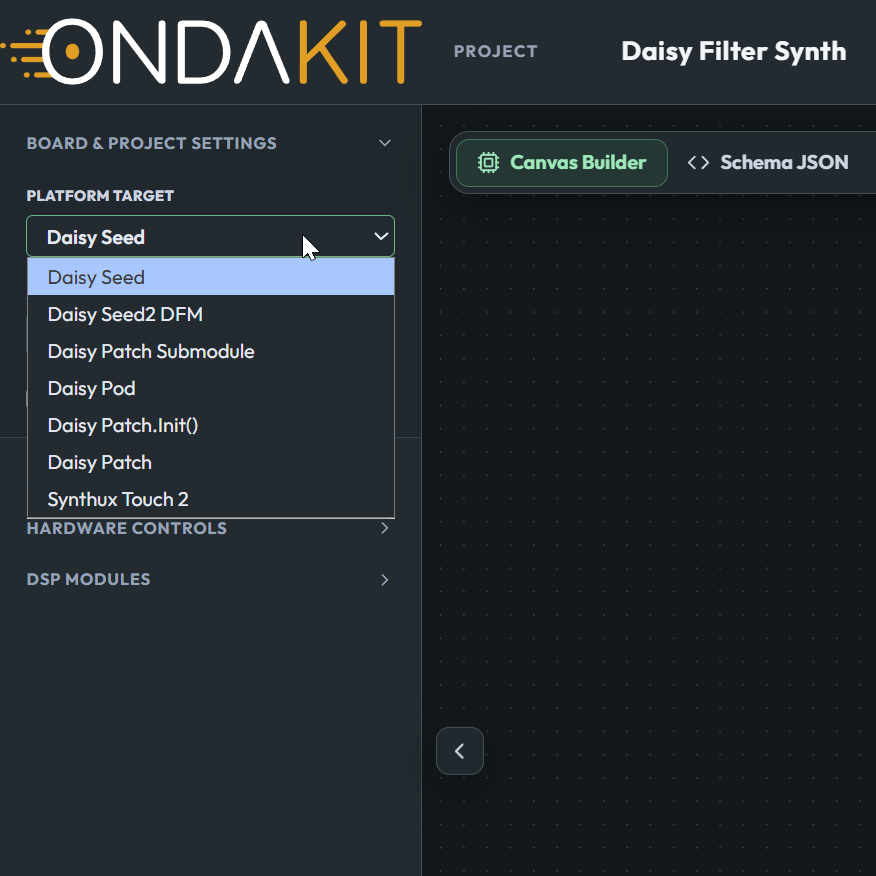Viewport: 876px width, 876px height.
Task: Choose Daisy Patch.Init() from the list
Action: coord(211,425)
